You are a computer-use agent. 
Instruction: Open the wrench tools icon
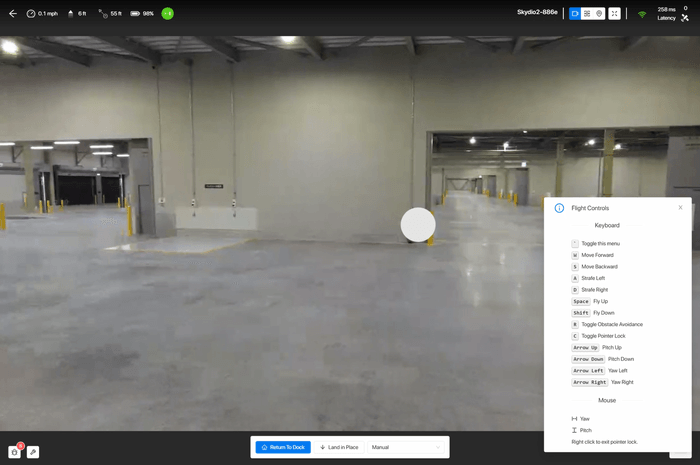click(33, 452)
